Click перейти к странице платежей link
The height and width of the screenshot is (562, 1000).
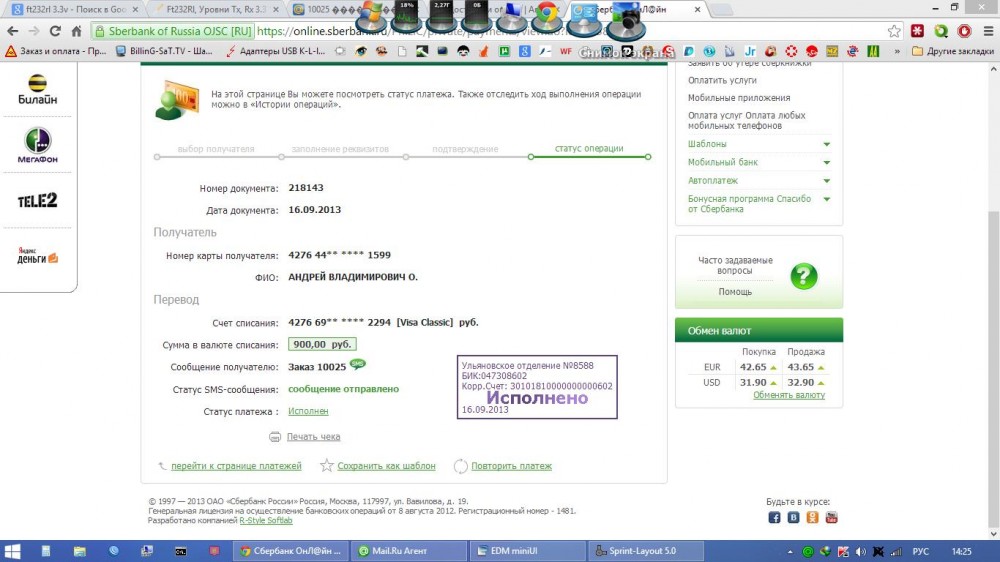click(236, 466)
